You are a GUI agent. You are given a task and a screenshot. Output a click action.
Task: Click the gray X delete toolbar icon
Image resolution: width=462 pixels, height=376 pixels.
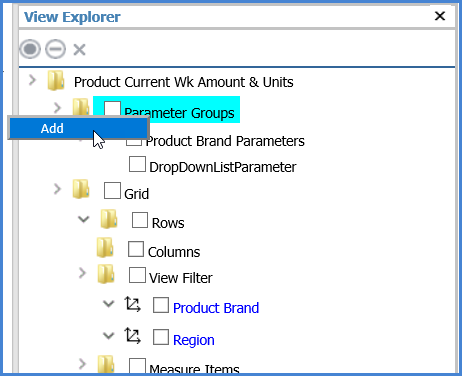tap(80, 50)
